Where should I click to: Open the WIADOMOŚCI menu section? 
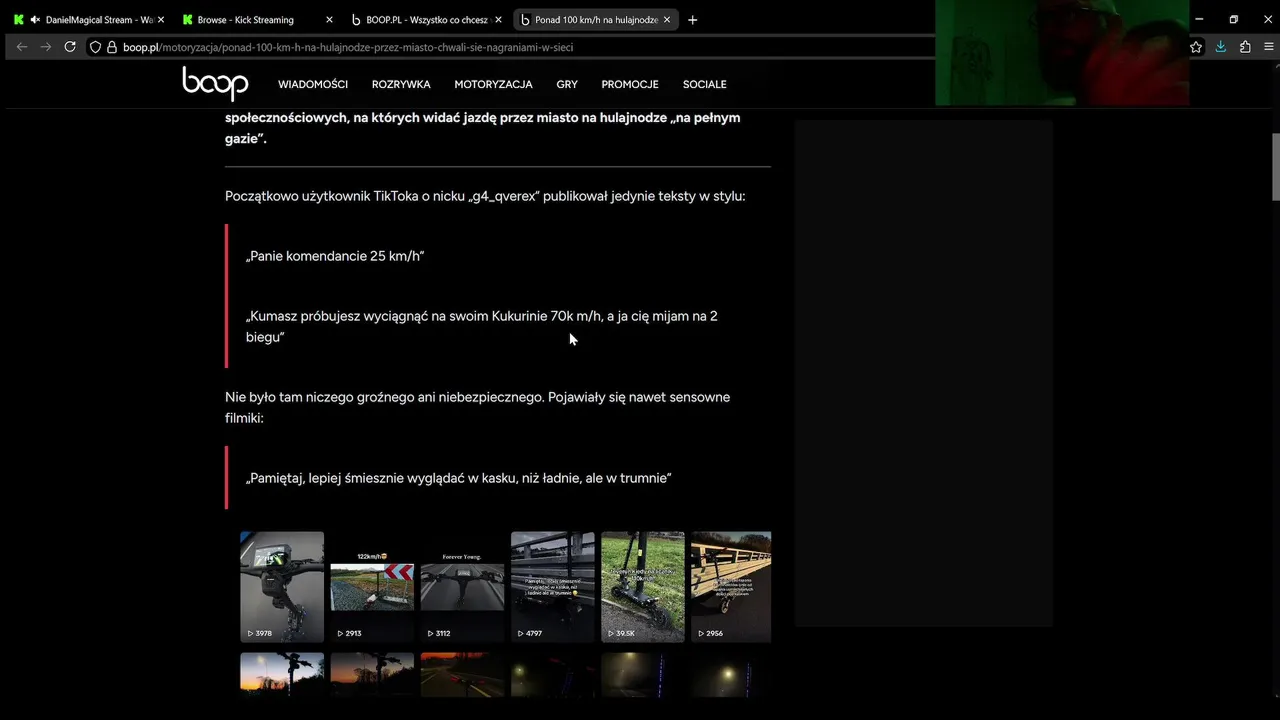[x=313, y=85]
